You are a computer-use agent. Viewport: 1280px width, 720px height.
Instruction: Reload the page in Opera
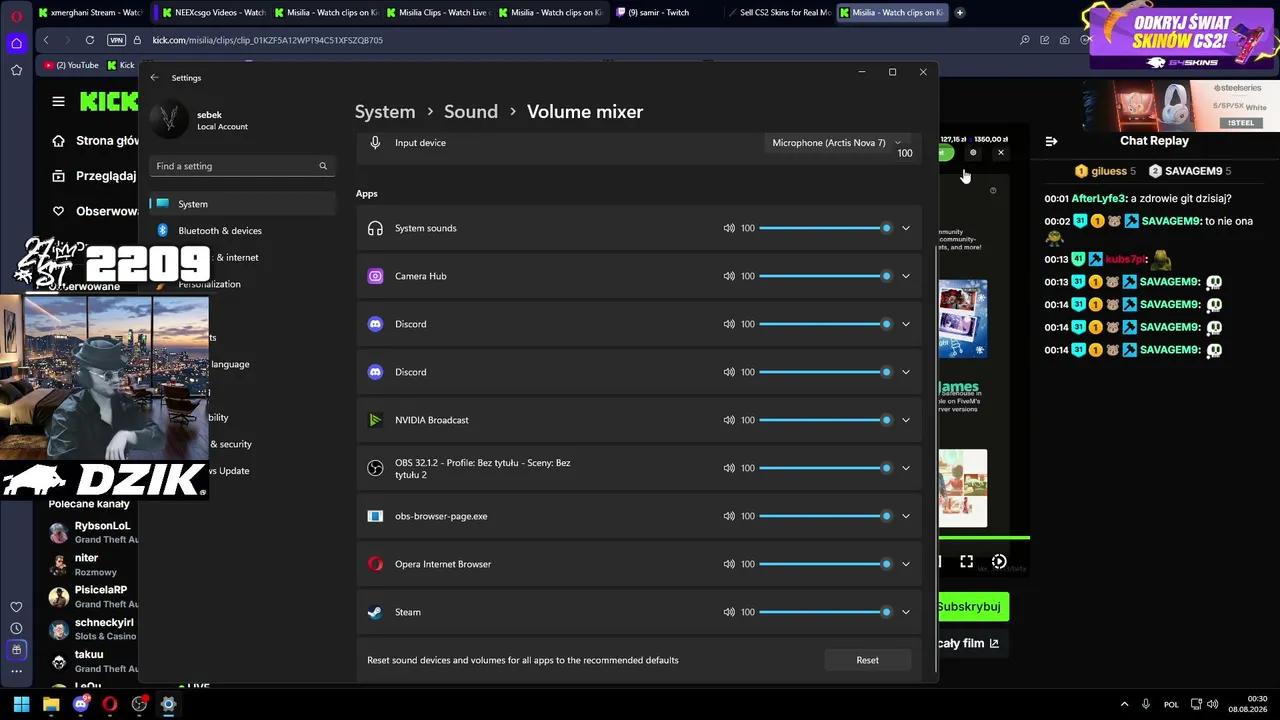pos(90,40)
